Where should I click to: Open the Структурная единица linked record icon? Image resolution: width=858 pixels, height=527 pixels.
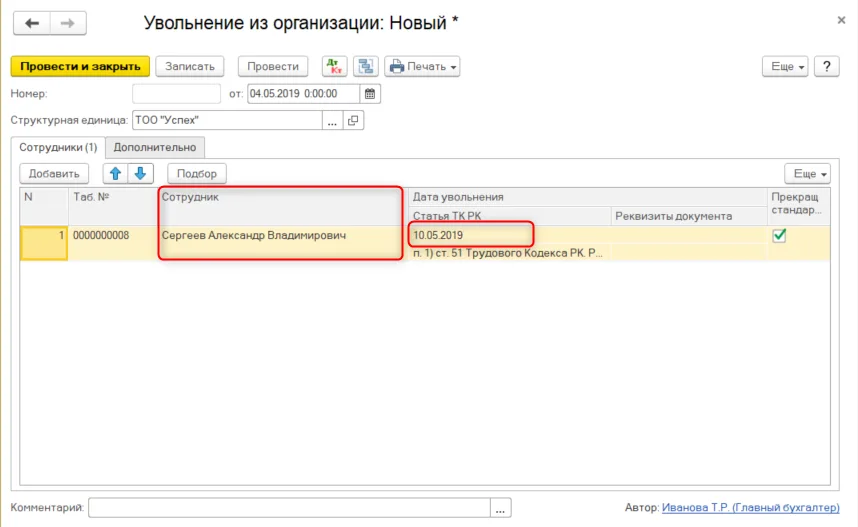[x=353, y=120]
